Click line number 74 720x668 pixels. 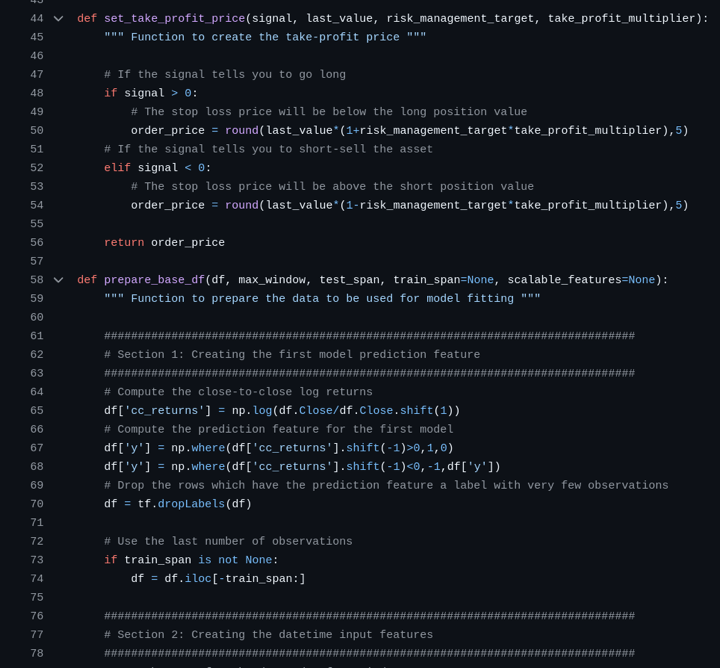[36, 579]
